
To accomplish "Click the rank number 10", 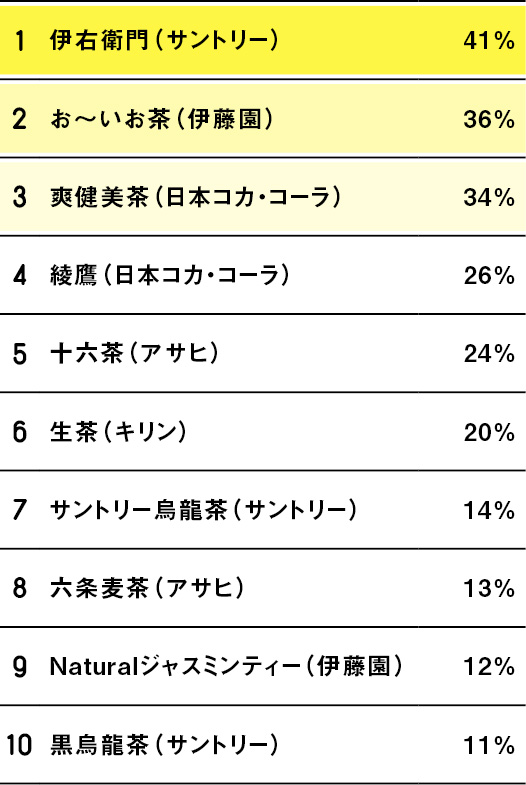I will pyautogui.click(x=19, y=745).
